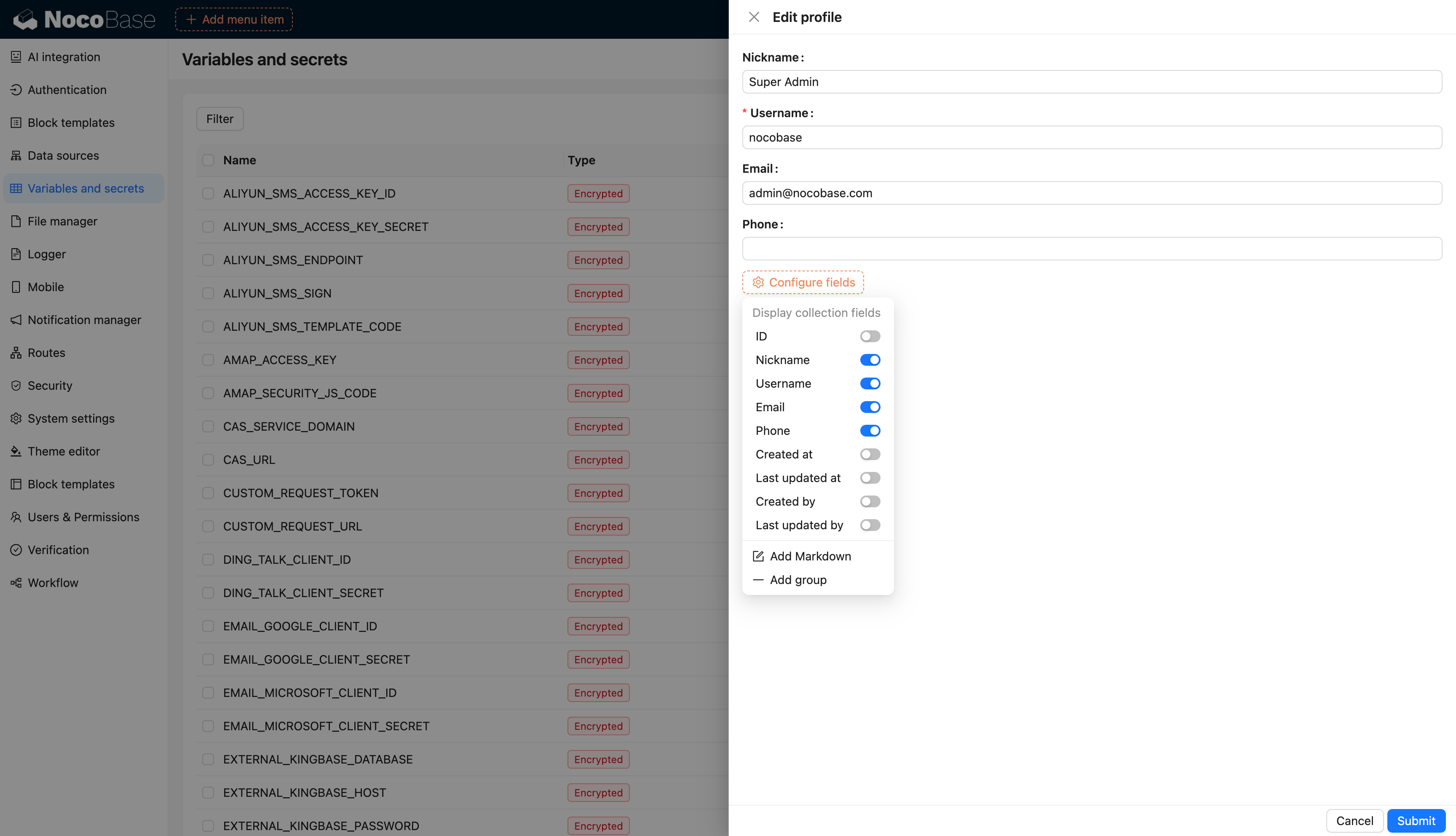Open the System settings page
This screenshot has width=1456, height=836.
(x=84, y=418)
